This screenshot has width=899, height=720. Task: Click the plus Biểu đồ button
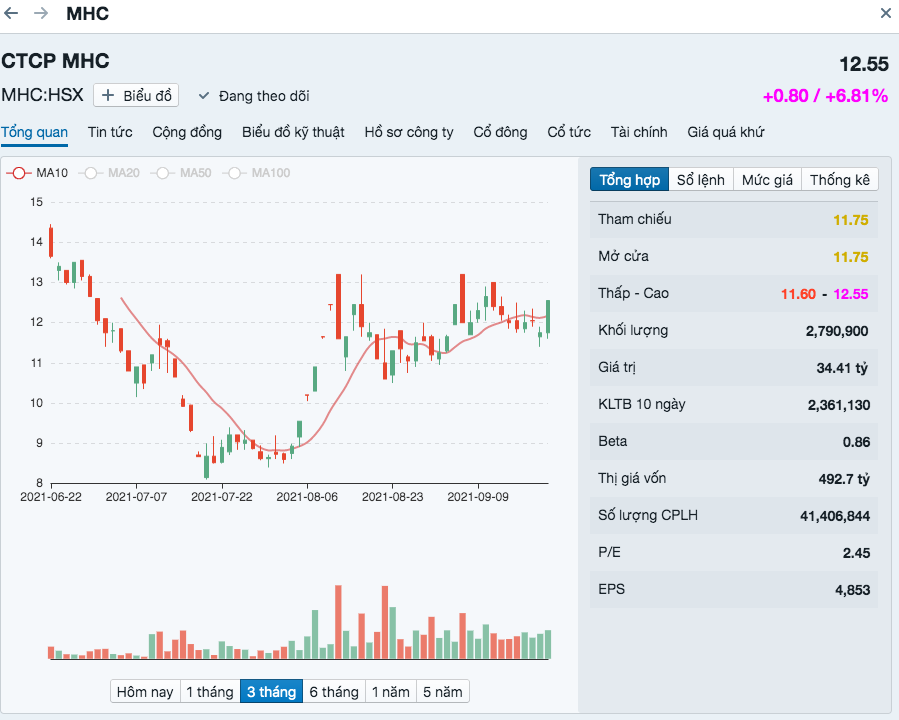point(137,96)
